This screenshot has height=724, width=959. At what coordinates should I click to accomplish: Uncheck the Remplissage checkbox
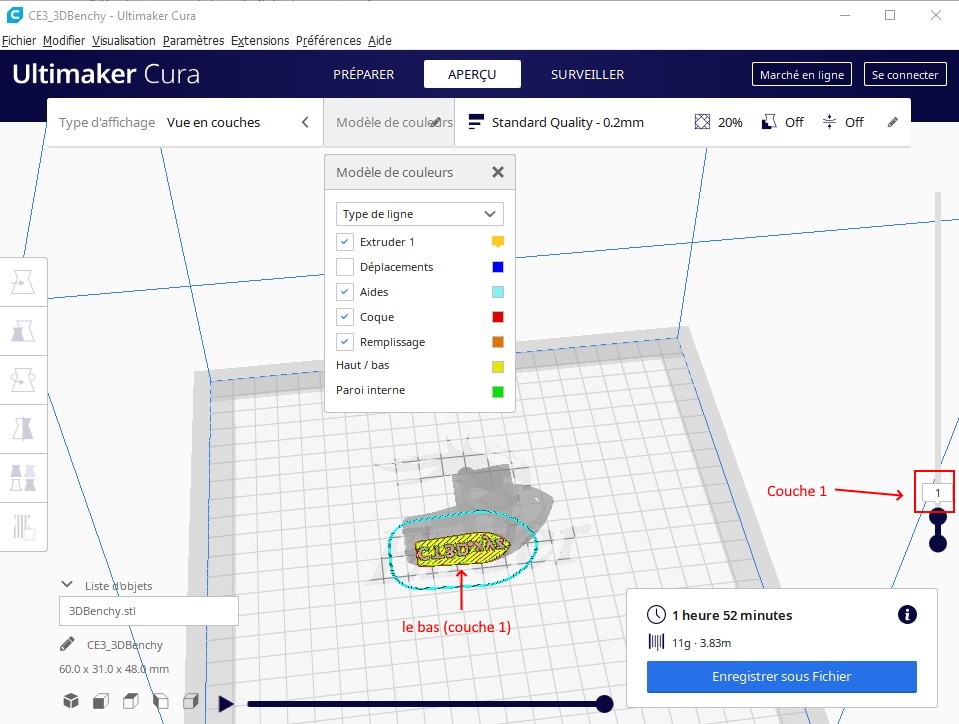pos(344,342)
